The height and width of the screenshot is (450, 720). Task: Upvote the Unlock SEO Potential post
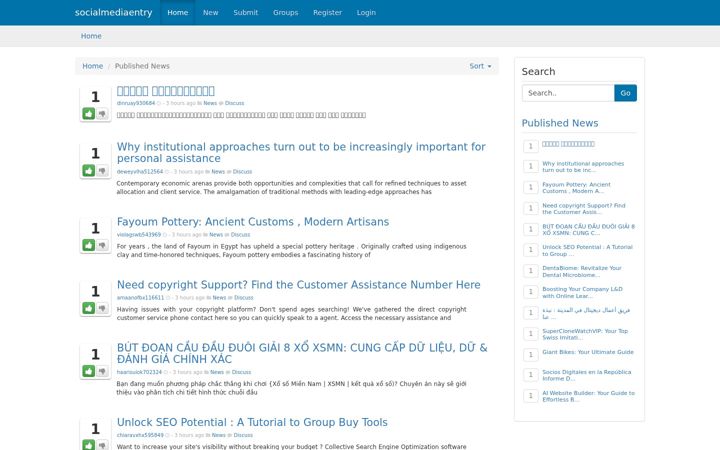[x=89, y=444]
